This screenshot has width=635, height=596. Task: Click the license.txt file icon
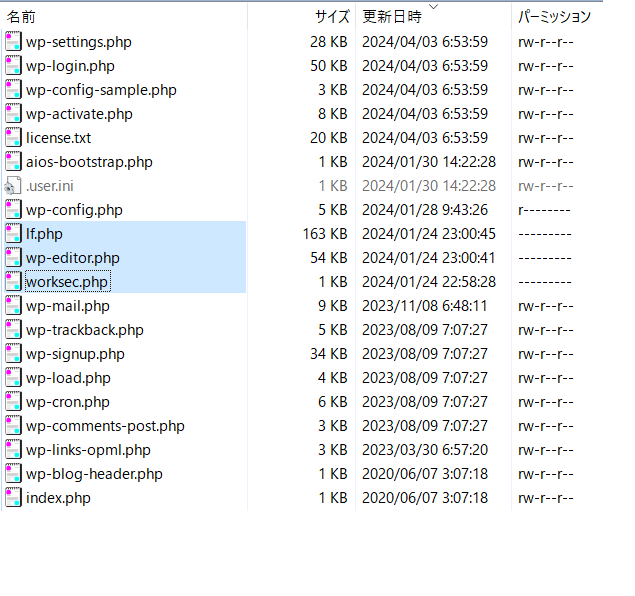[x=13, y=138]
